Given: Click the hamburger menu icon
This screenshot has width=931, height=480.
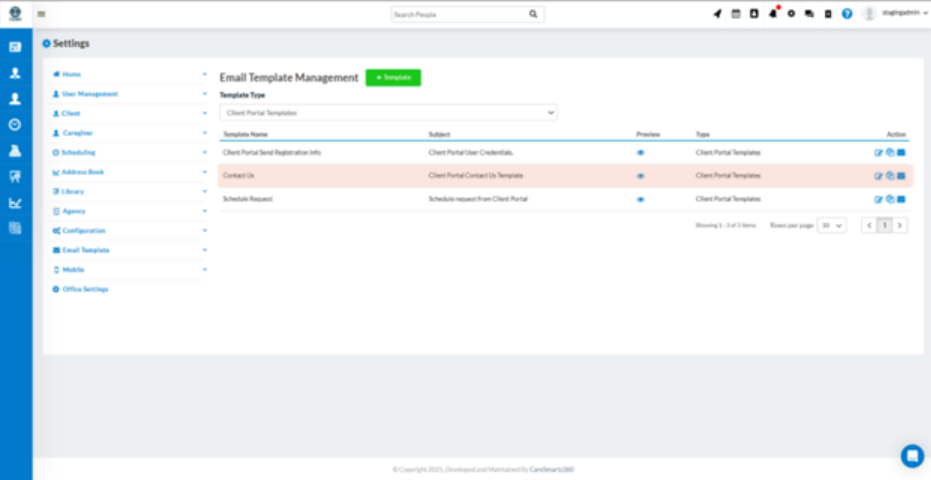Looking at the screenshot, I should (41, 14).
